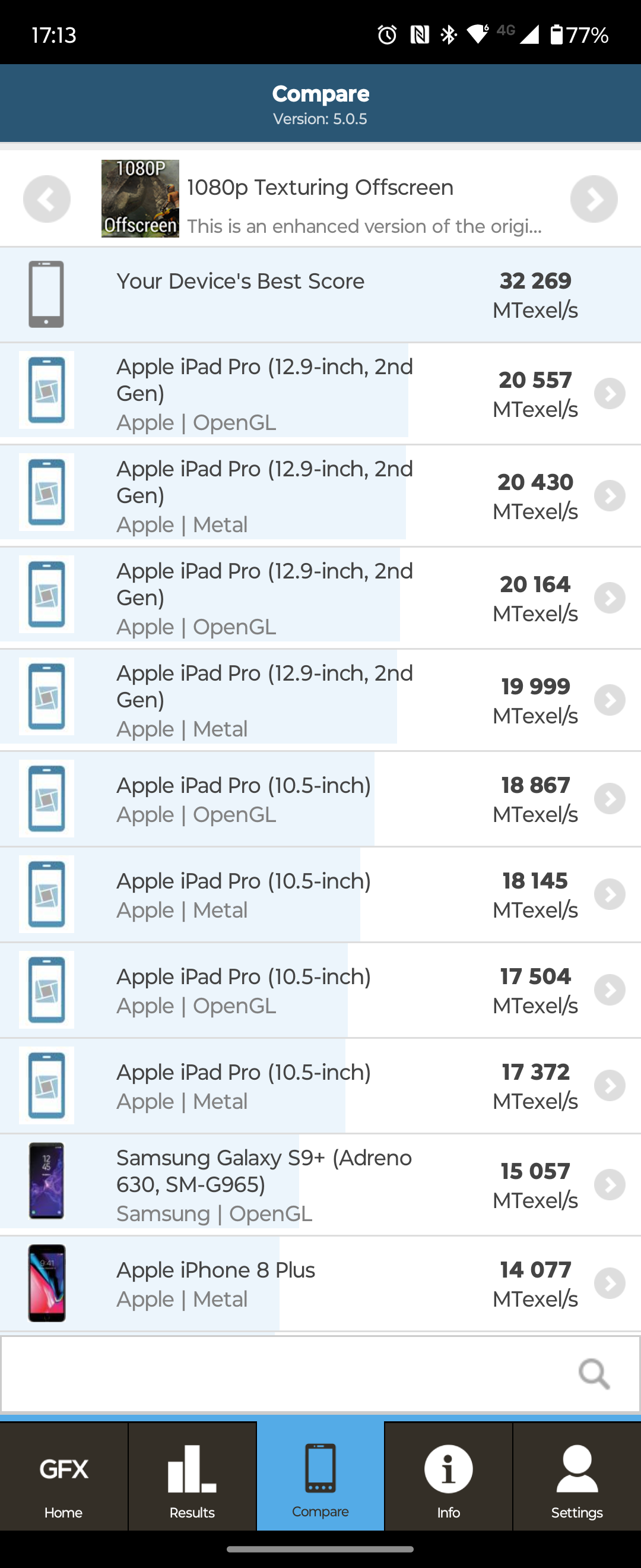641x1568 pixels.
Task: Click the 1080P Offscreen test thumbnail
Action: point(140,198)
